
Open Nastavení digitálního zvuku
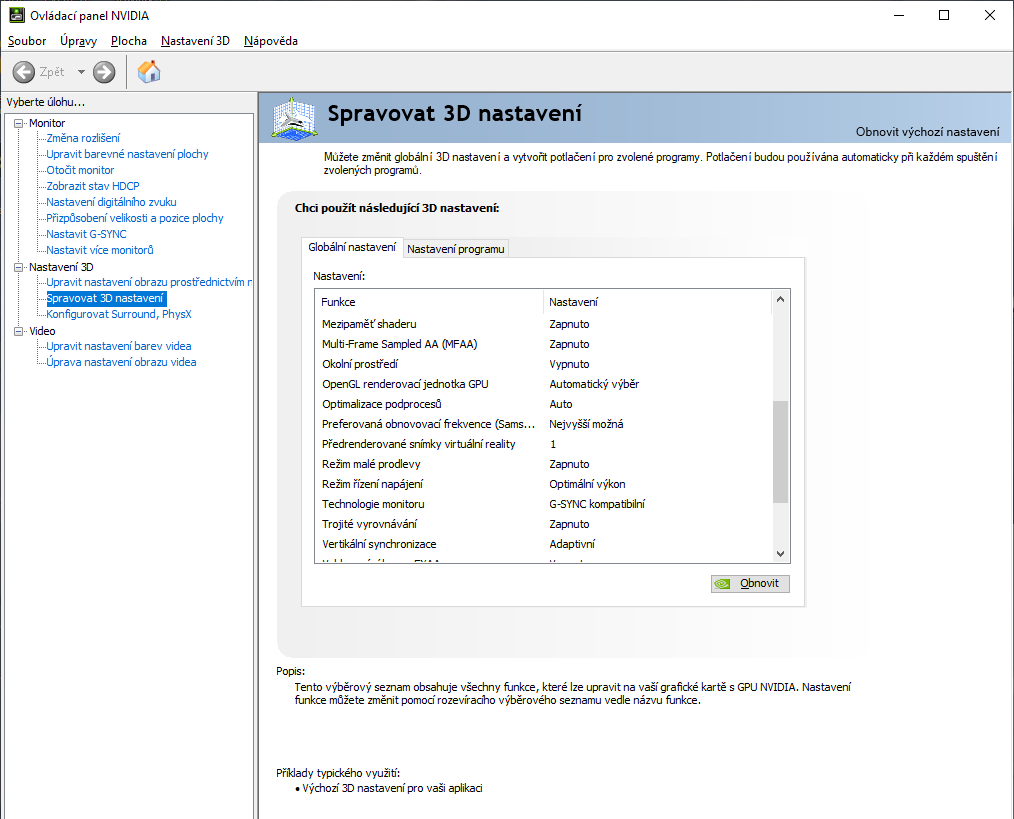tap(111, 202)
